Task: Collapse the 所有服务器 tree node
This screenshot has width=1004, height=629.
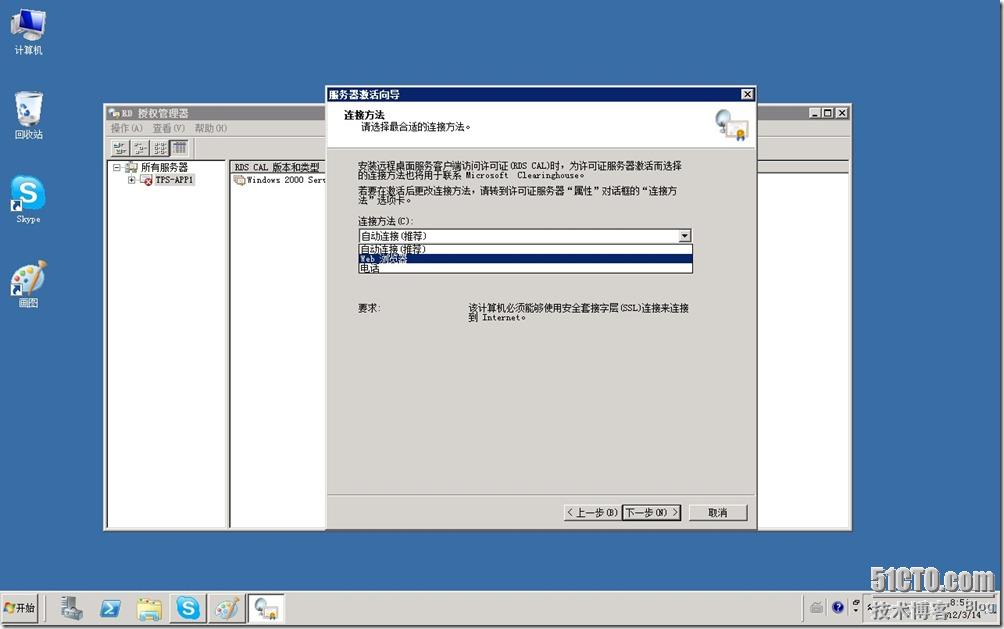Action: [117, 168]
